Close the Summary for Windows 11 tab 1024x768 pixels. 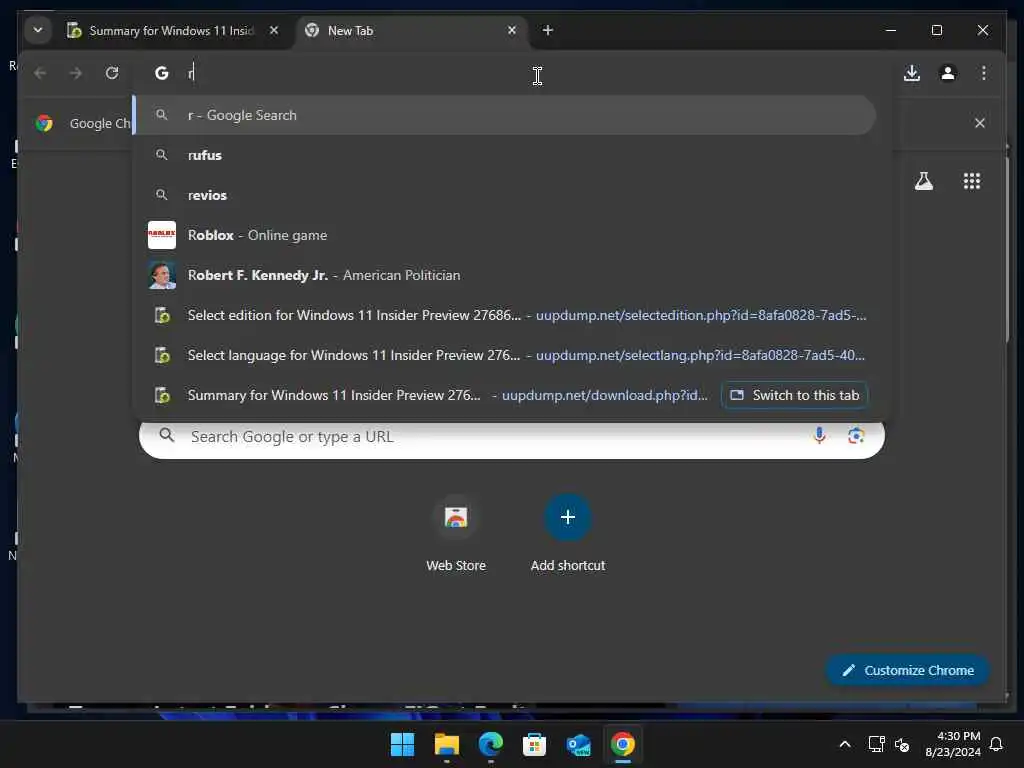pos(274,30)
